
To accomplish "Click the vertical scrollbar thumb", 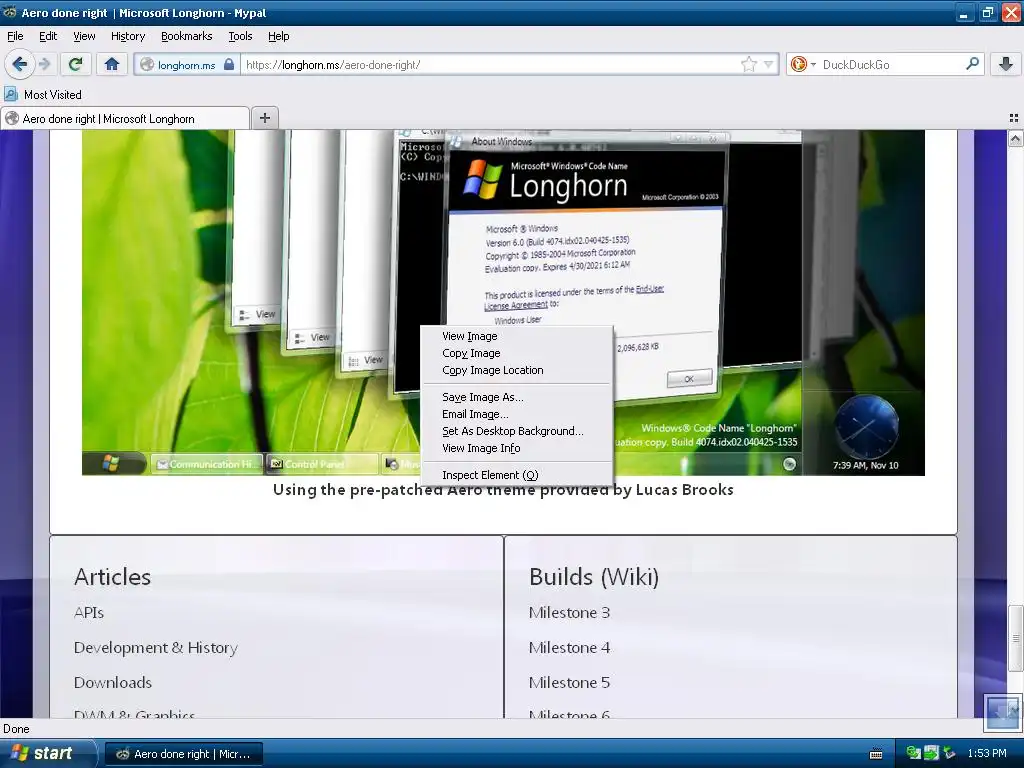I will coord(1015,638).
